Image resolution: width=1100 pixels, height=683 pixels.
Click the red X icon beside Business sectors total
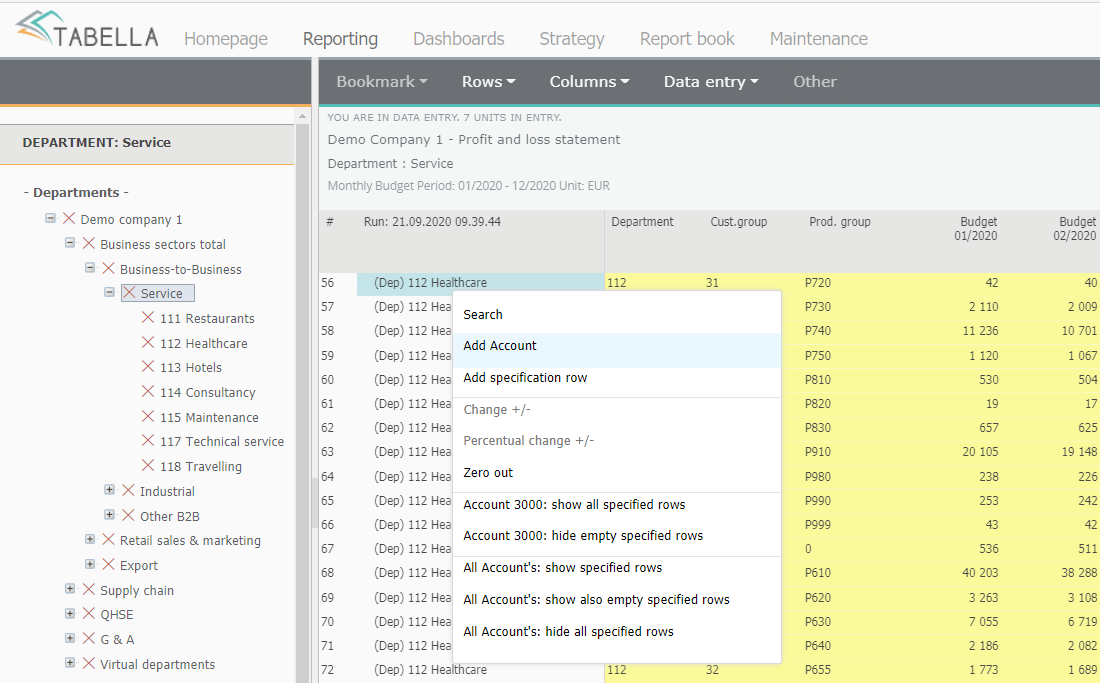tap(88, 243)
